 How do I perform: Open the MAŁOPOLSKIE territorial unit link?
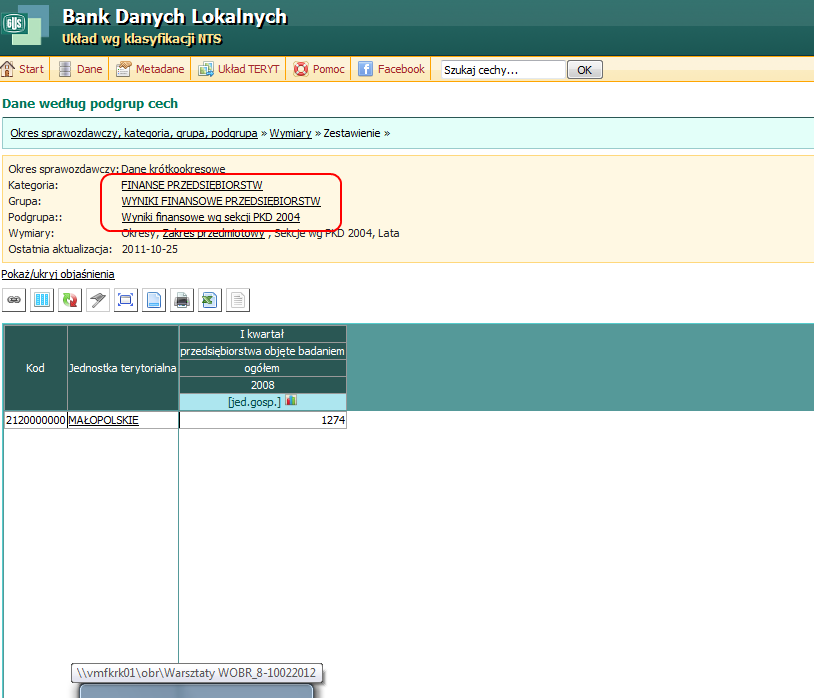(x=103, y=420)
